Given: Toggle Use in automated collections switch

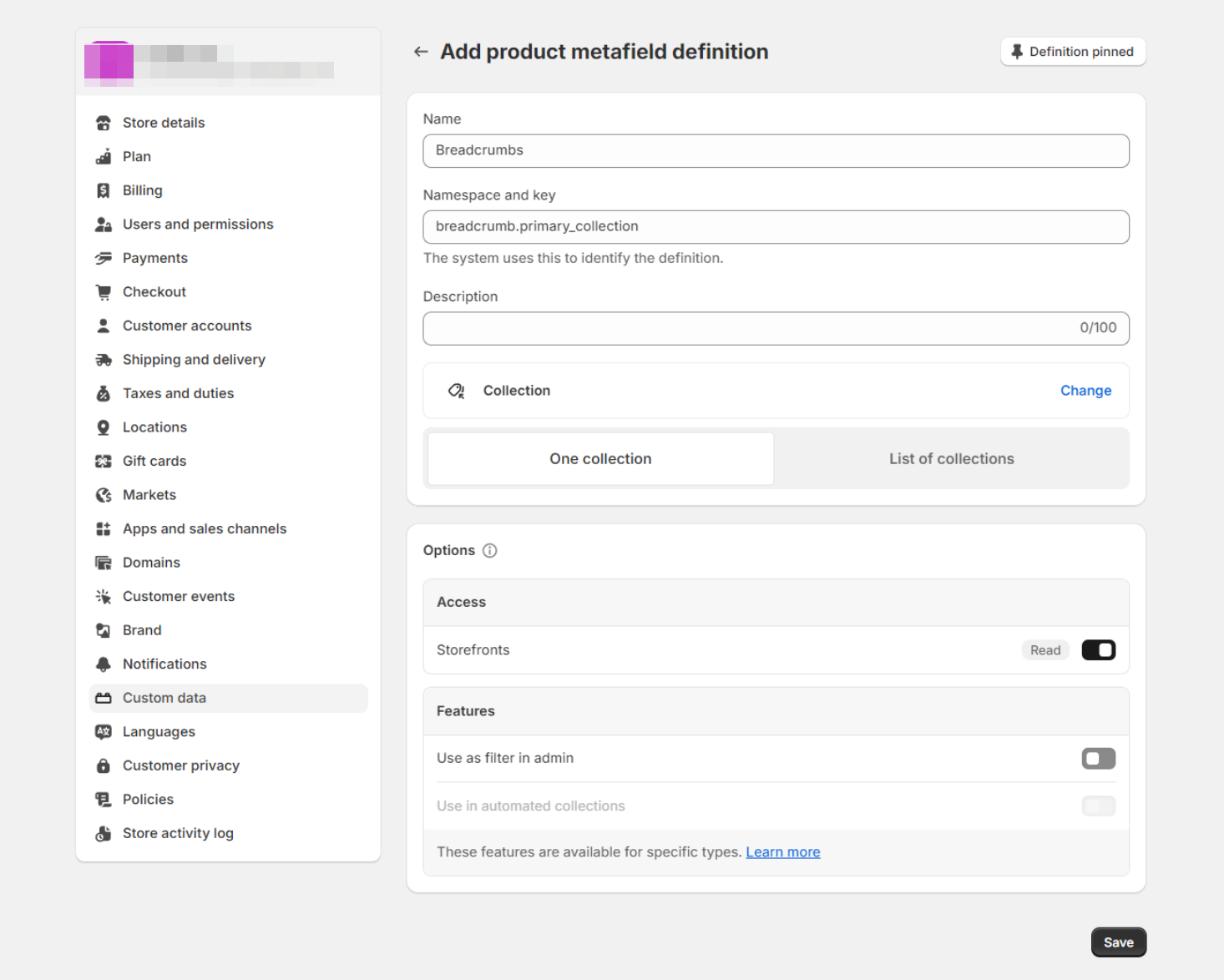Looking at the screenshot, I should click(1099, 806).
